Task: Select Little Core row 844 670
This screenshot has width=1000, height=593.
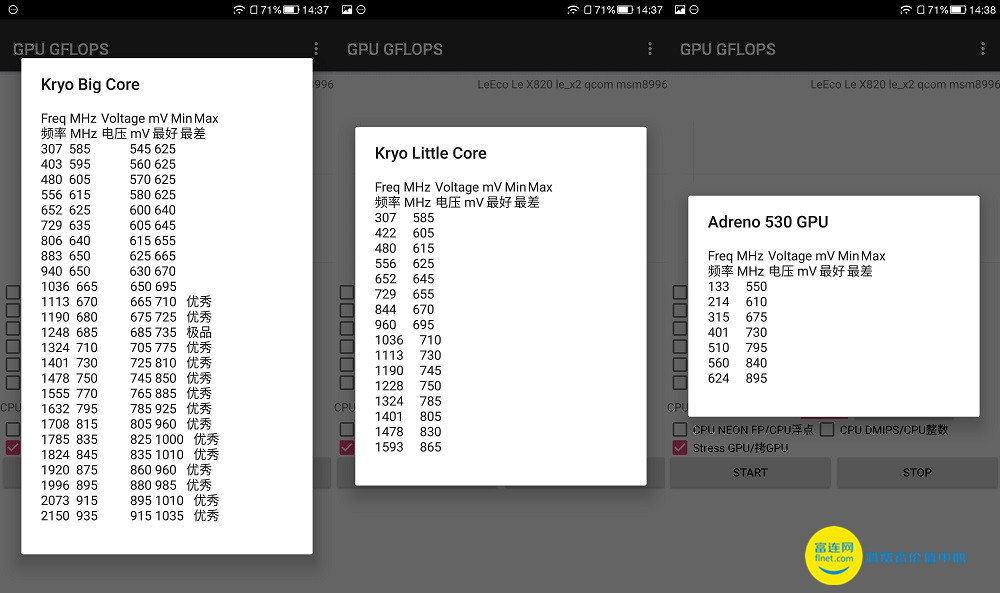Action: [404, 309]
